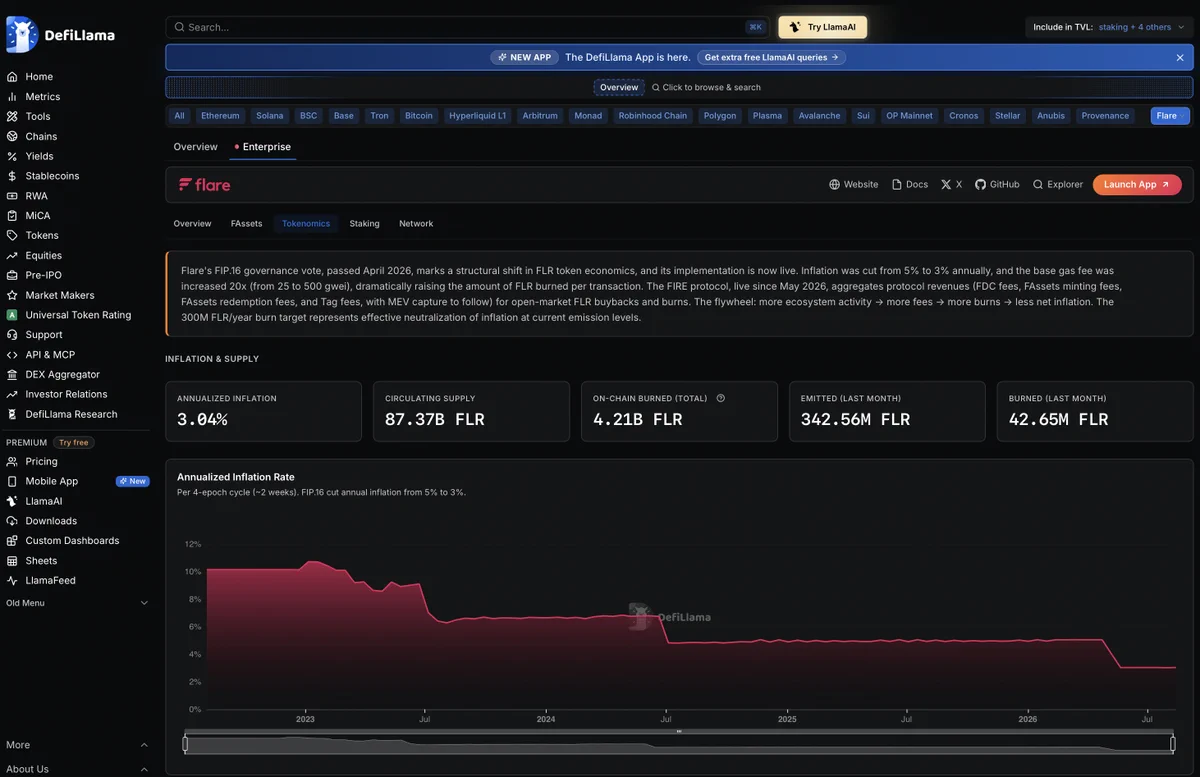Click the Website globe icon

pos(834,185)
